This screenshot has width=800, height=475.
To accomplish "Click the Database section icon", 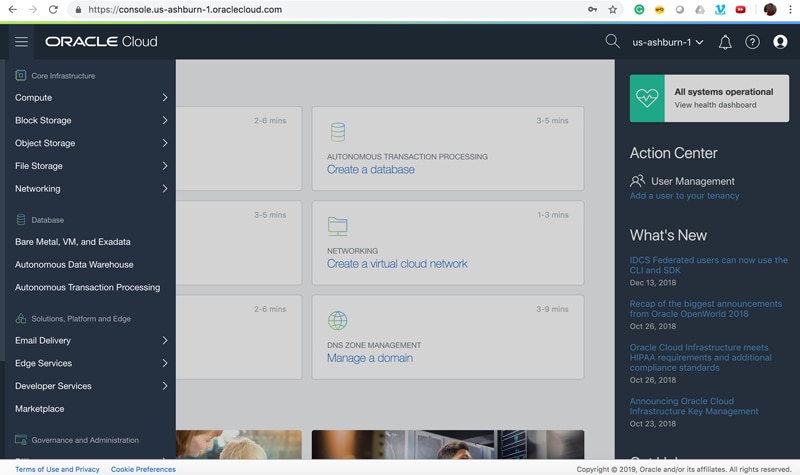I will point(20,220).
